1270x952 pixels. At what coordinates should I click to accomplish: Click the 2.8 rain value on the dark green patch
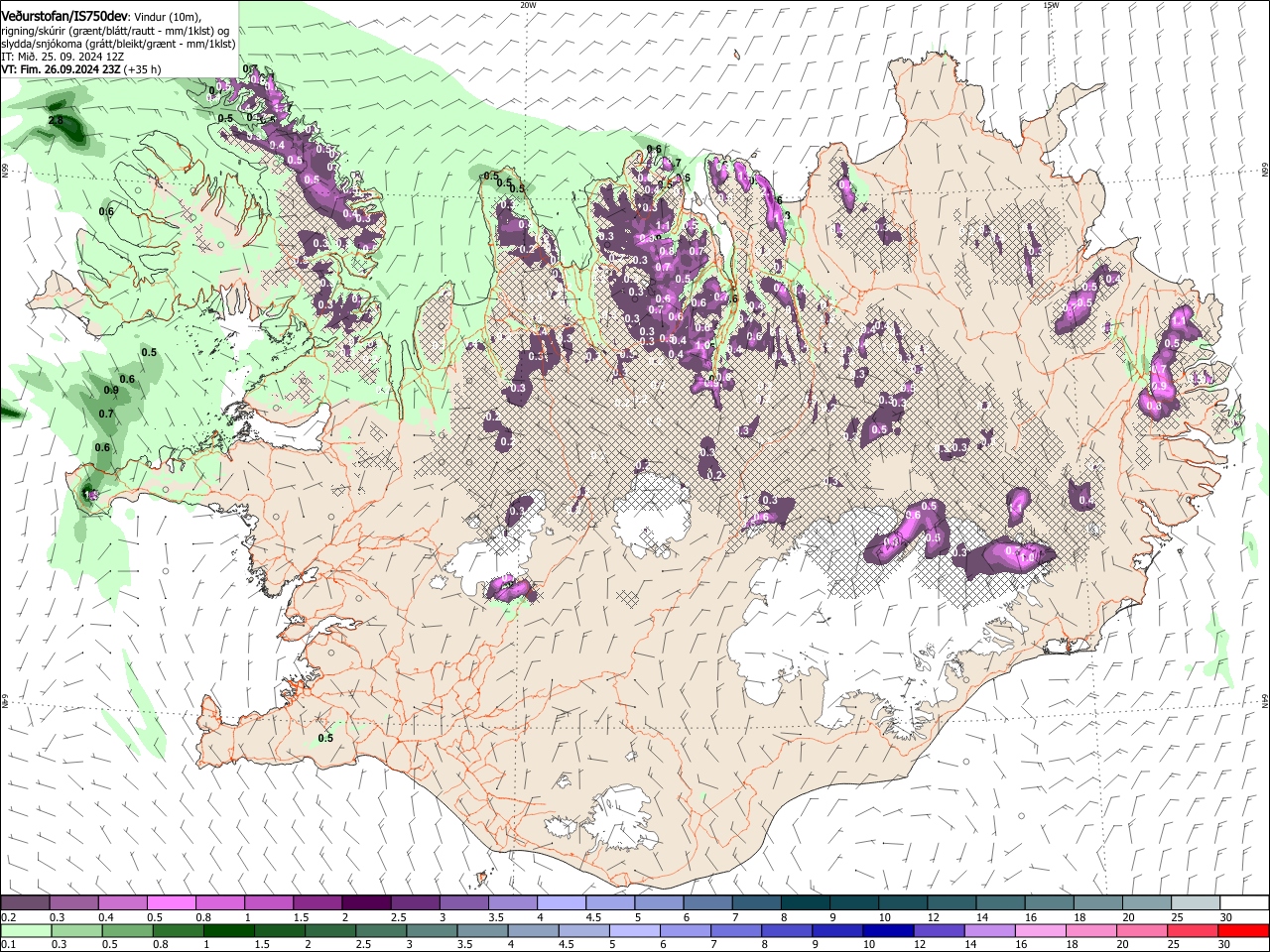click(x=56, y=121)
